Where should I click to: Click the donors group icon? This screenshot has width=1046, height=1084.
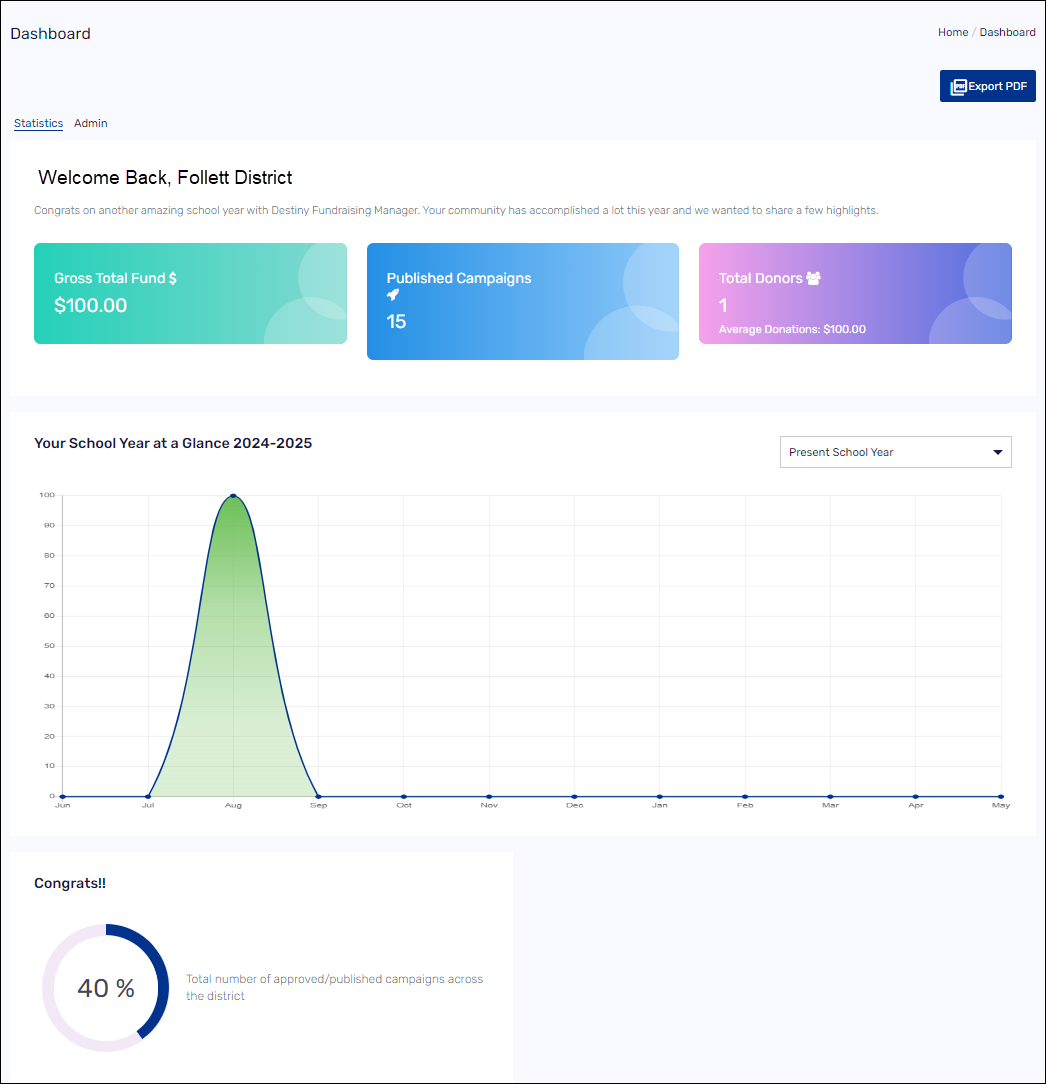[x=813, y=279]
